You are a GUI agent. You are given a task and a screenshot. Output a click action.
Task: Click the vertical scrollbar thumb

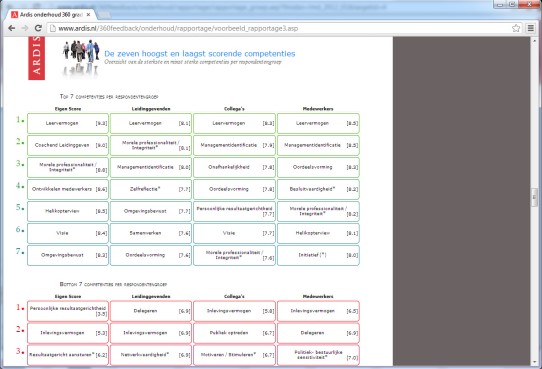(x=534, y=197)
